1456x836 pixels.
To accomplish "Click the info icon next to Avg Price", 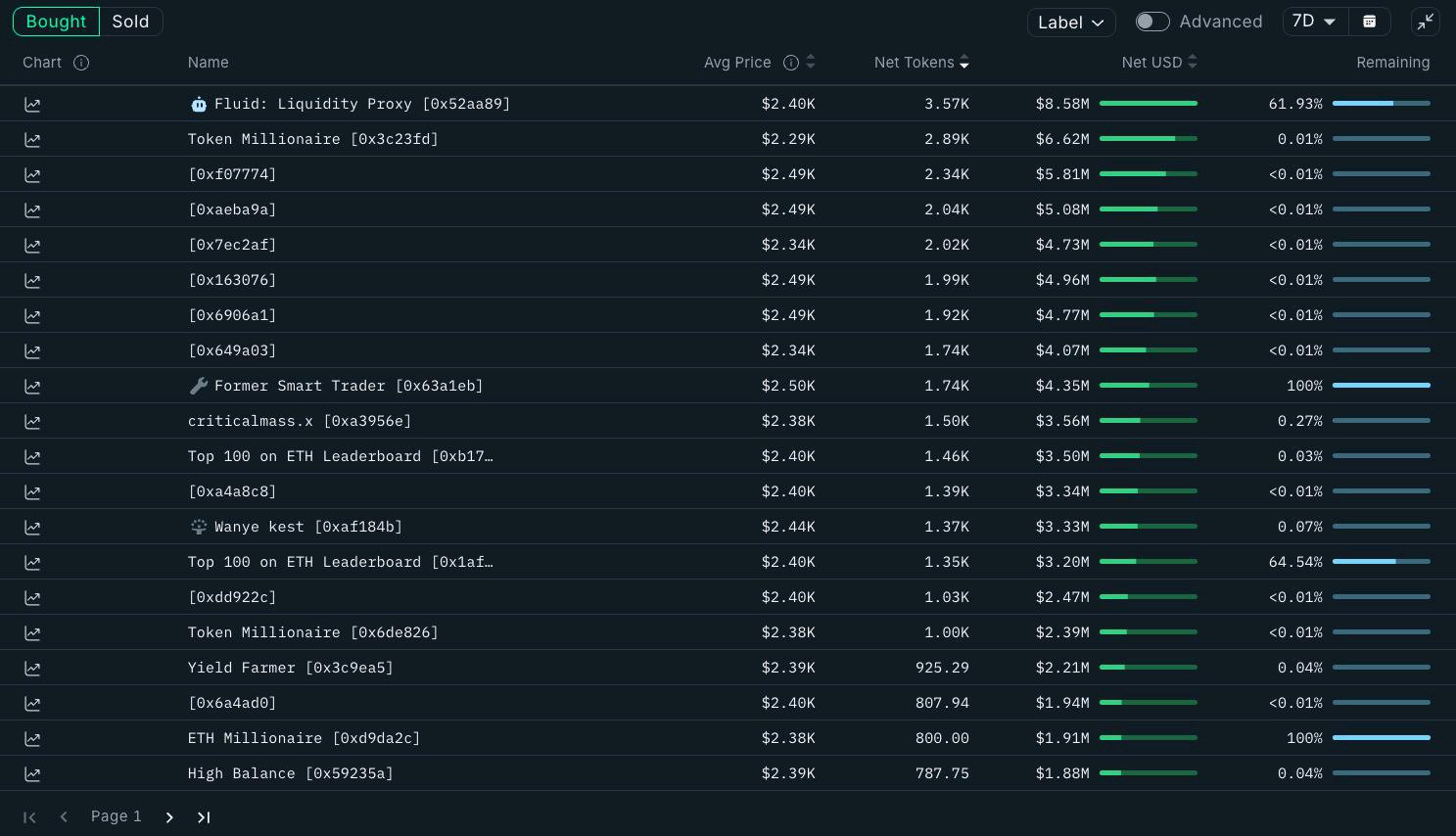I will 791,63.
